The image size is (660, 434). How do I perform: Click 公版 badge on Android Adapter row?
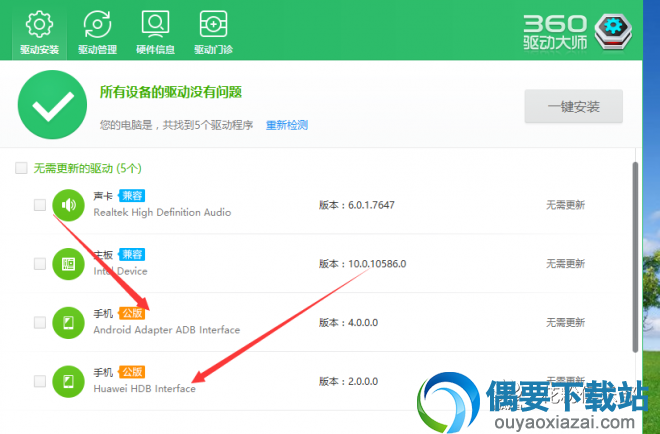pos(132,313)
